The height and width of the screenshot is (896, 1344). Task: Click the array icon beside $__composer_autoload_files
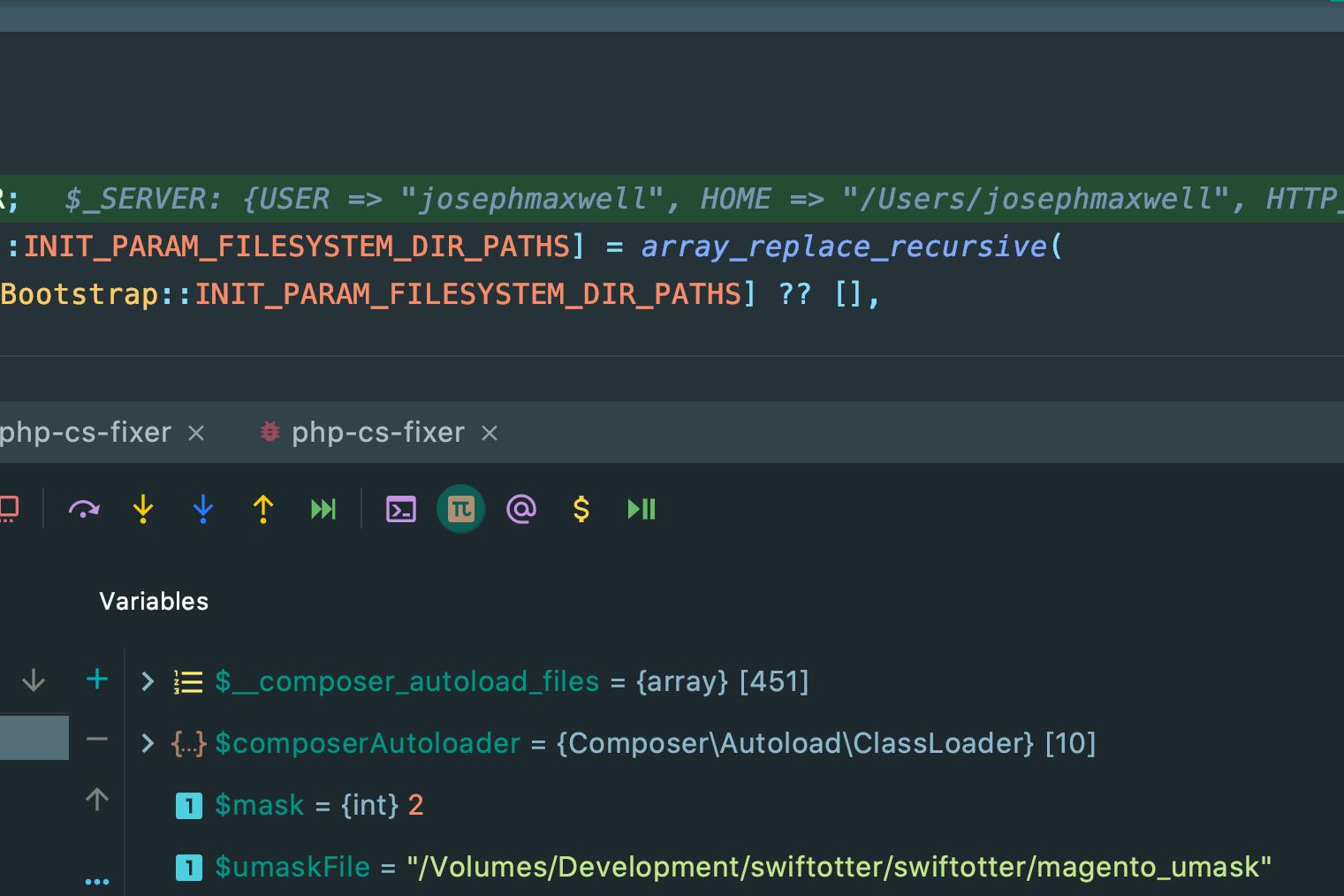pyautogui.click(x=188, y=682)
